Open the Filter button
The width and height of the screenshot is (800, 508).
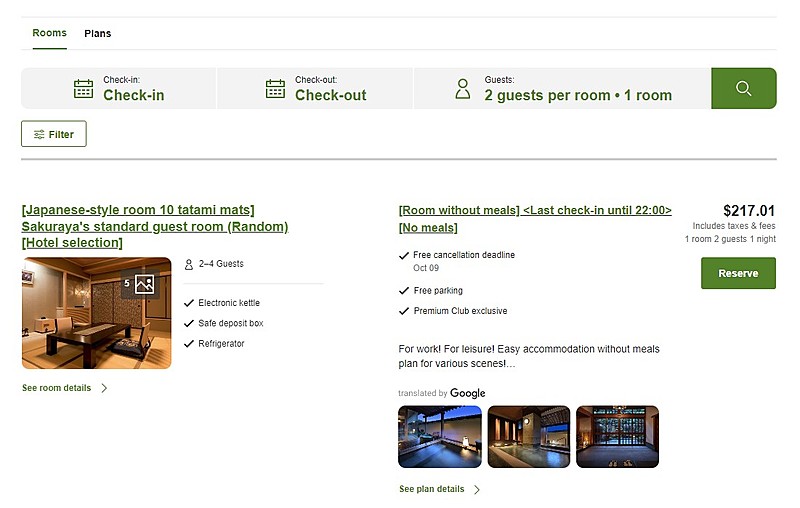(x=54, y=134)
